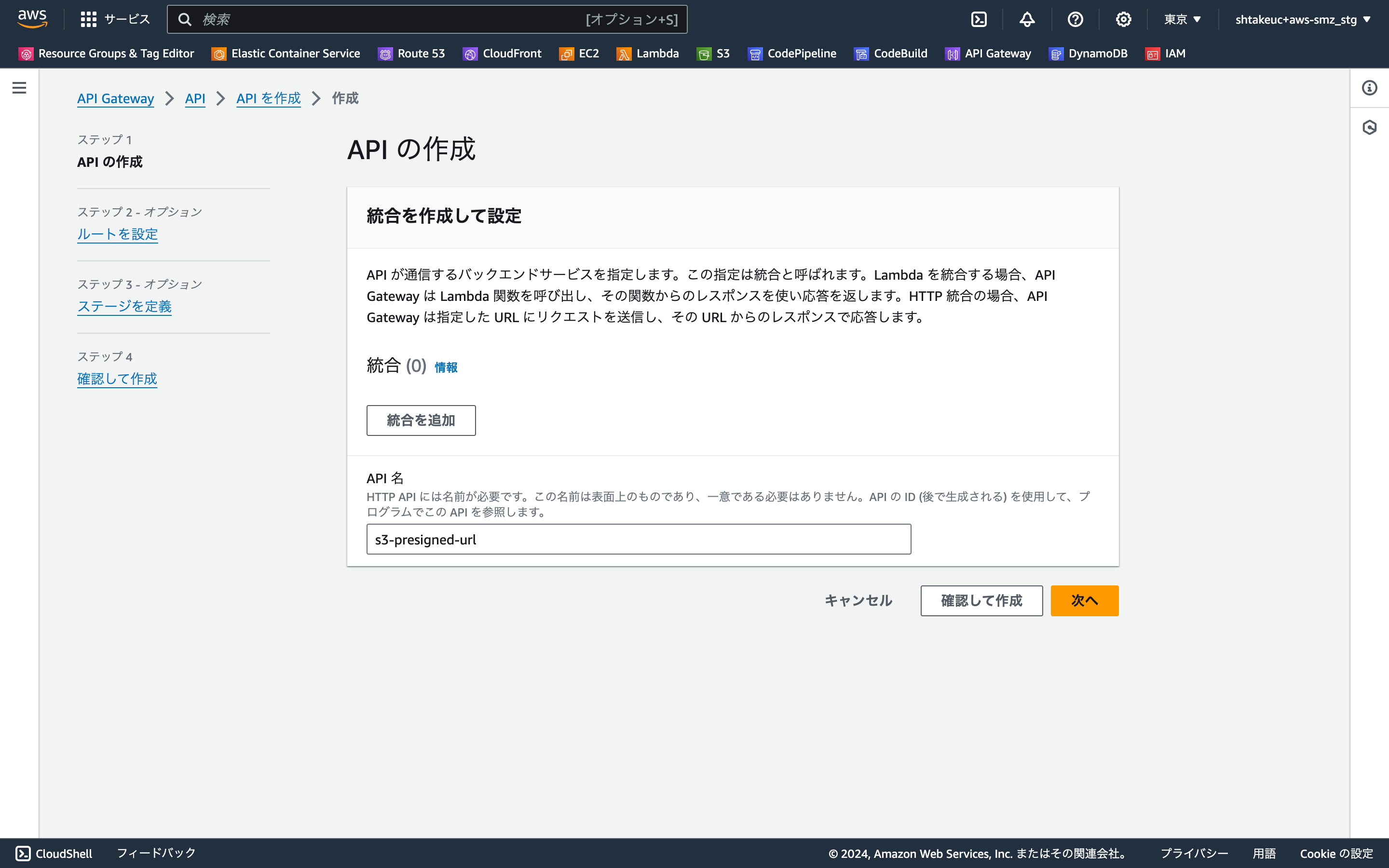The width and height of the screenshot is (1389, 868).
Task: Click the API Gateway breadcrumb link
Action: pos(115,98)
